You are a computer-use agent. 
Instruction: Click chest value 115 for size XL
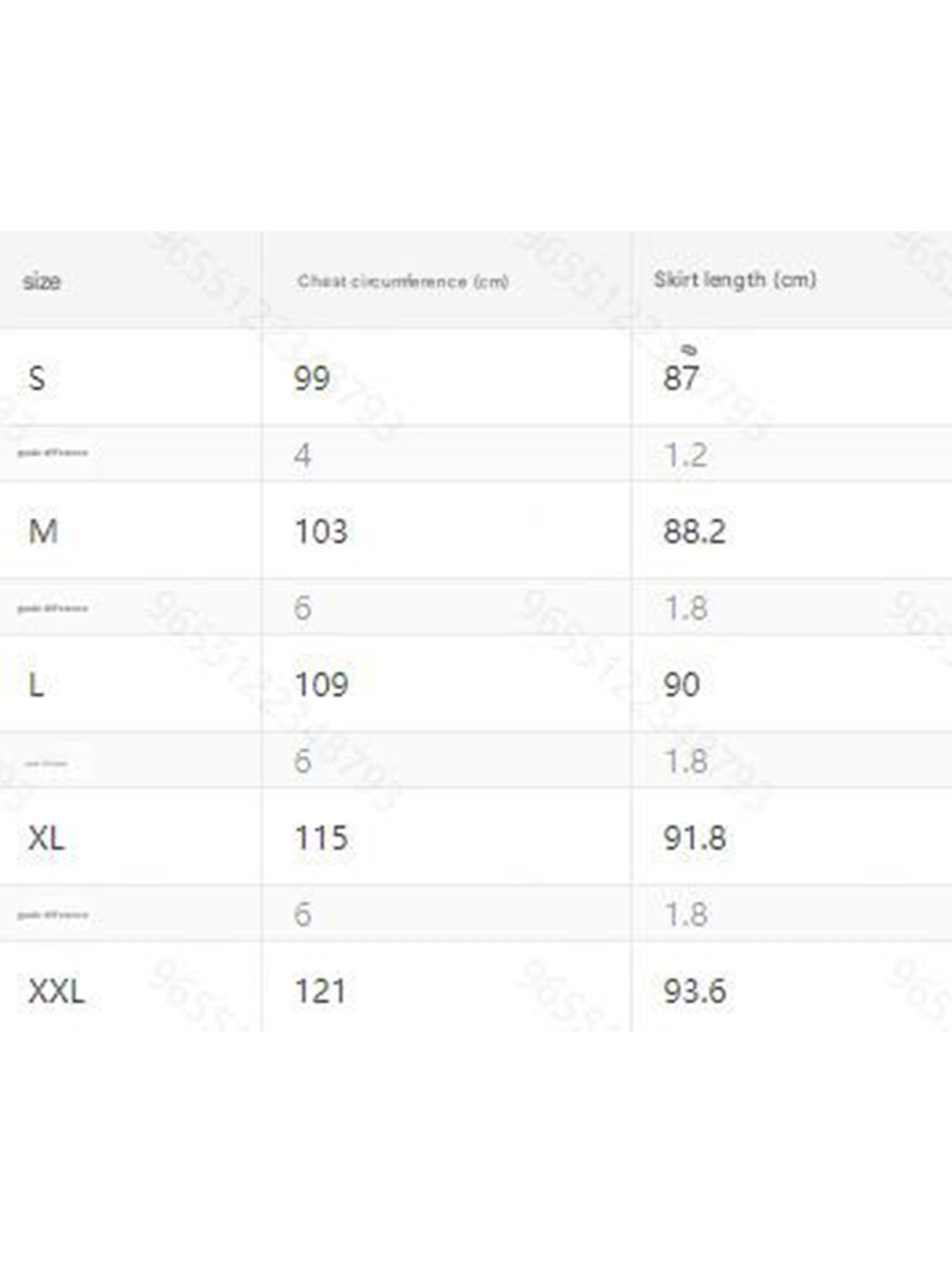(321, 838)
